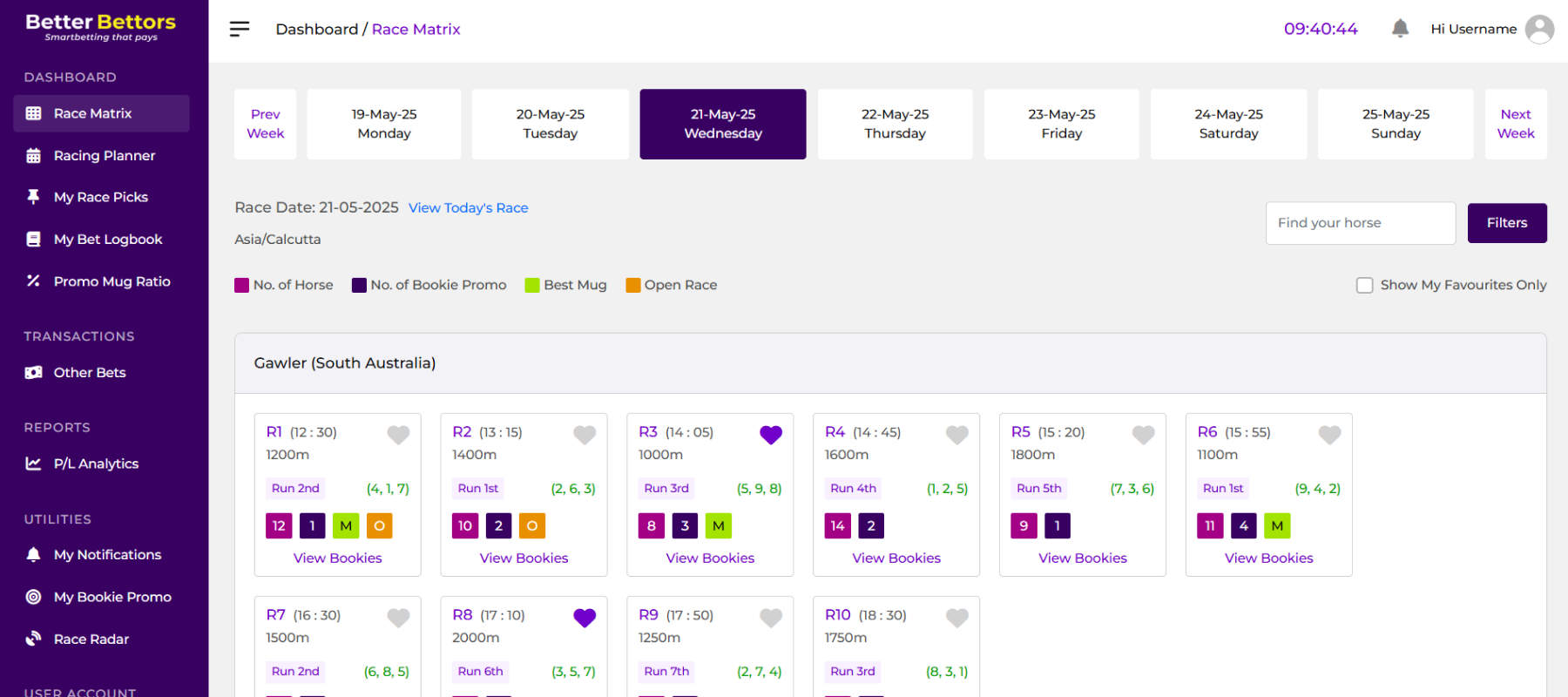
Task: Enable Show My Favourites Only checkbox
Action: pyautogui.click(x=1364, y=285)
